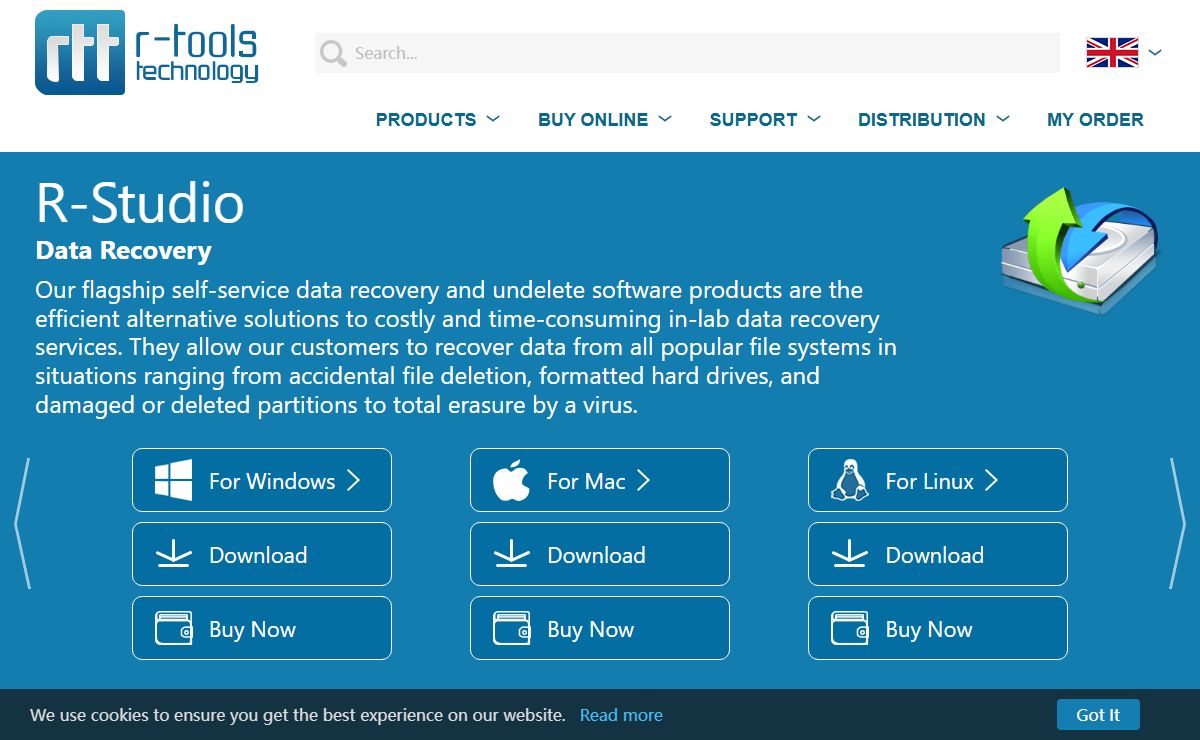
Task: Click chevron next to For Linux
Action: pyautogui.click(x=992, y=481)
